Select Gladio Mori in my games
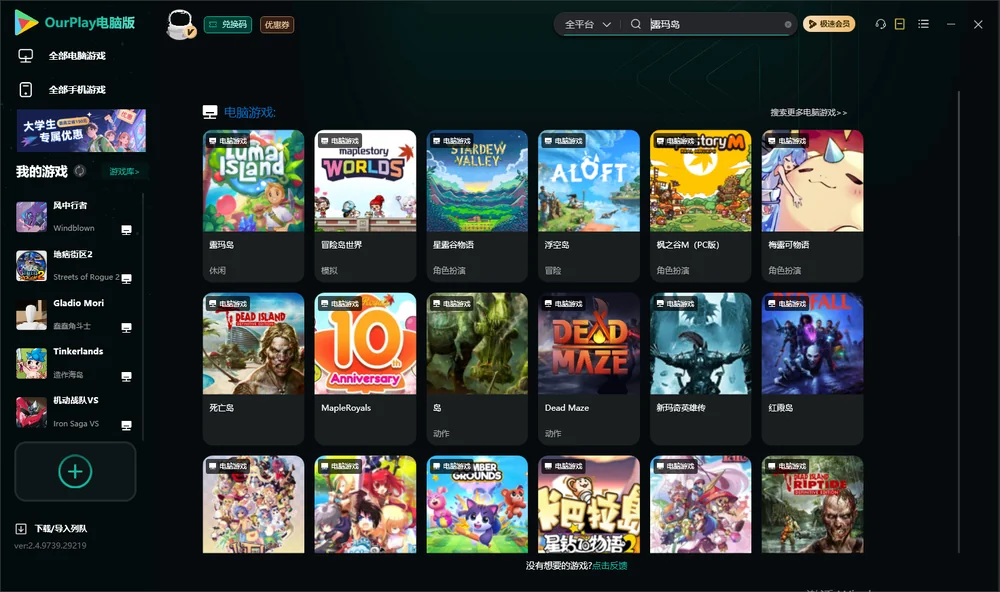 [x=75, y=314]
